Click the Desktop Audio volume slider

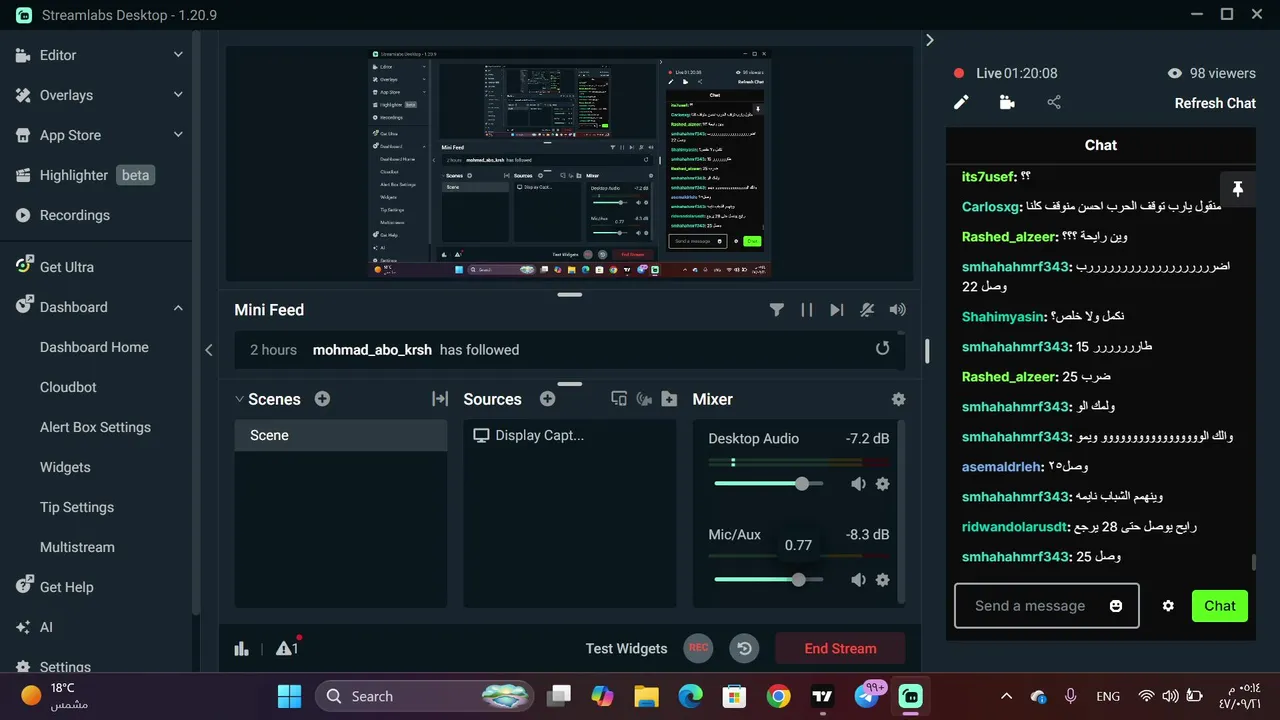pos(768,484)
